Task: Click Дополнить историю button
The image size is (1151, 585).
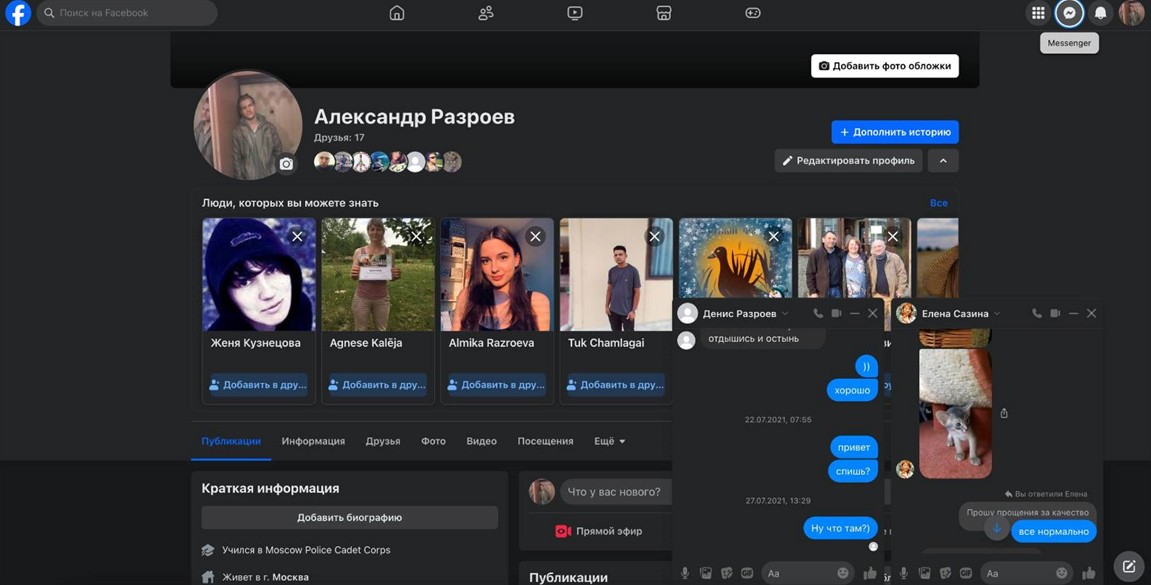Action: (x=895, y=132)
